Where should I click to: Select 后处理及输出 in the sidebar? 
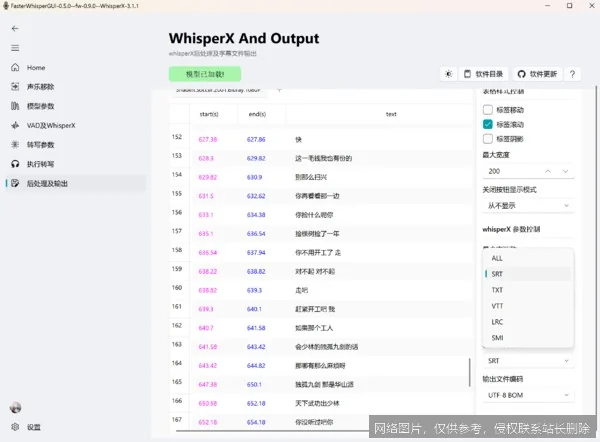pos(76,183)
